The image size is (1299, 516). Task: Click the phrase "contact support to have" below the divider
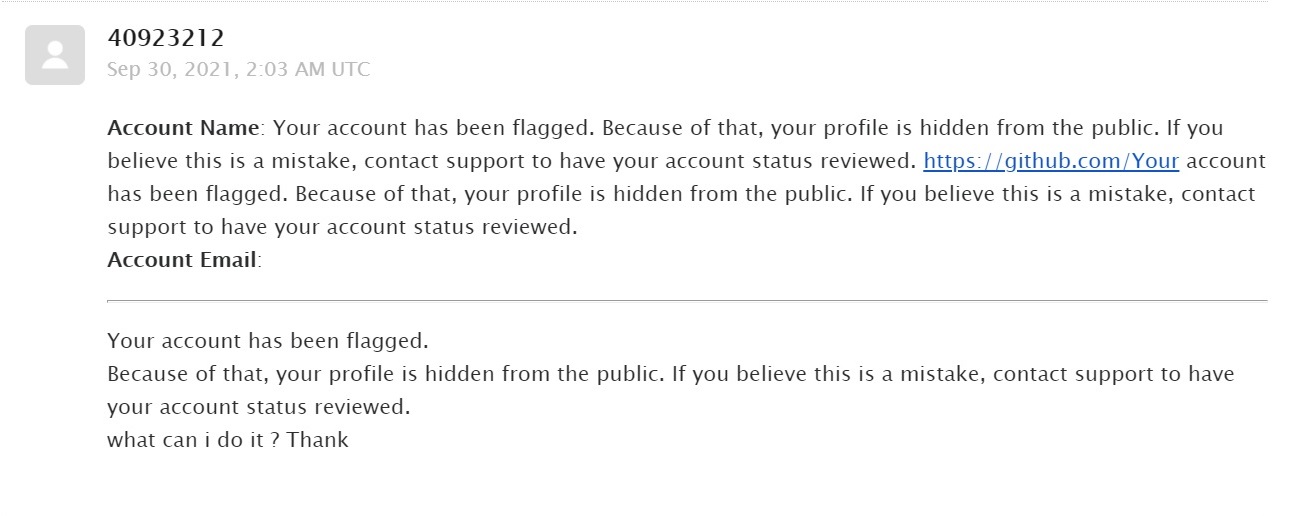click(1114, 374)
